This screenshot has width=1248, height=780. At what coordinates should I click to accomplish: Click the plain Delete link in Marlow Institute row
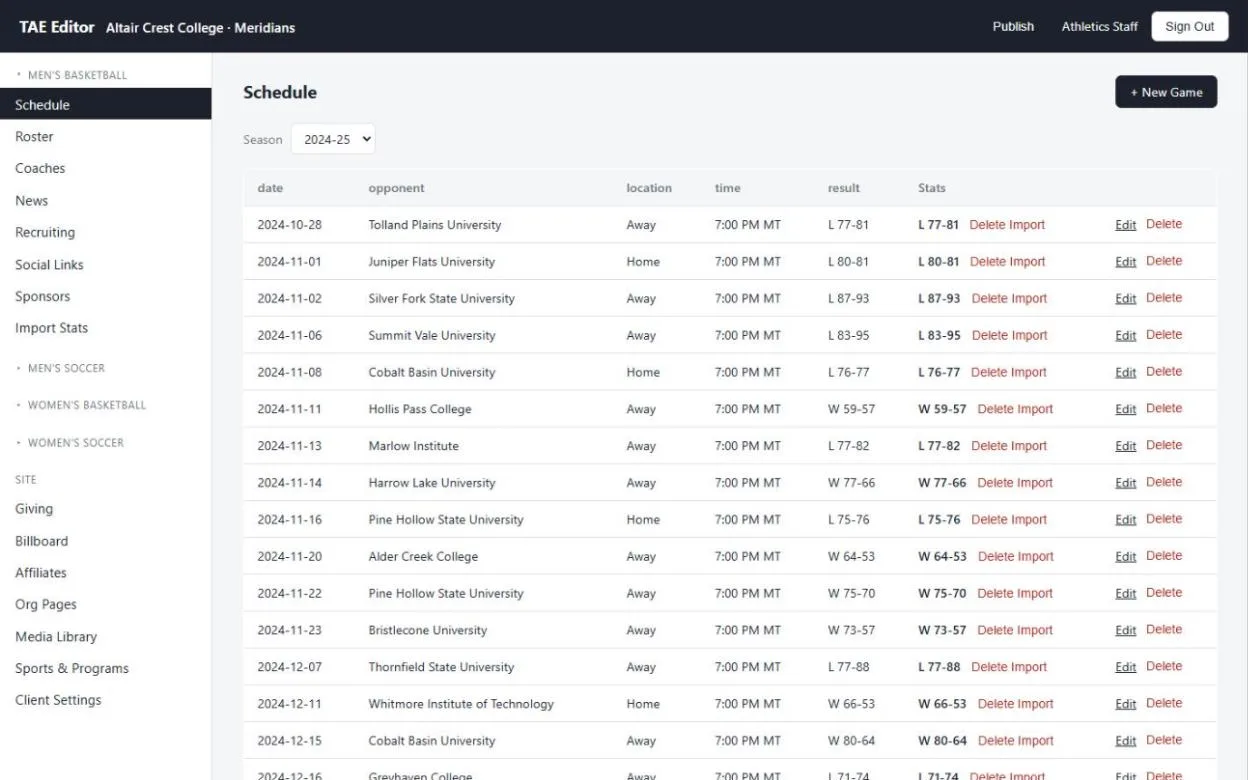click(x=1164, y=445)
